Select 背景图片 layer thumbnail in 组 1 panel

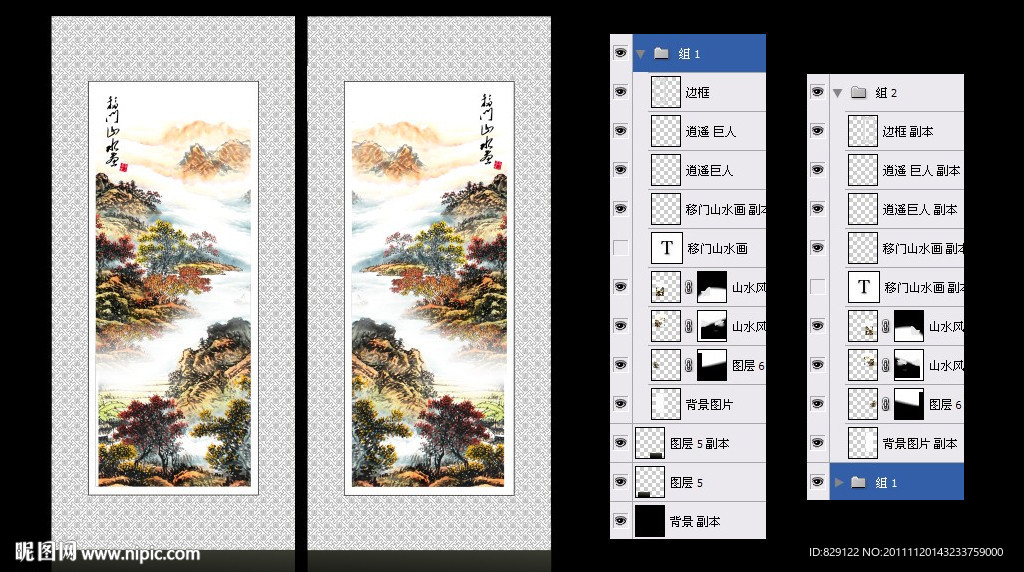click(666, 404)
